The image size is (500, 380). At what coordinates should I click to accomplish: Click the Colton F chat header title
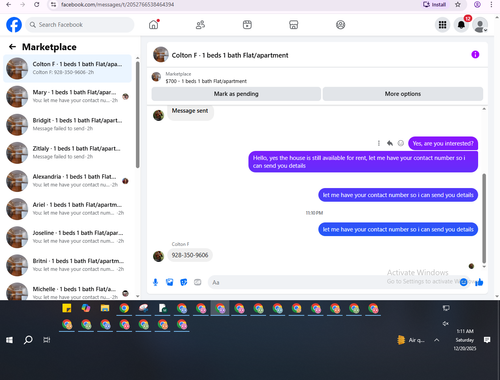pos(230,55)
